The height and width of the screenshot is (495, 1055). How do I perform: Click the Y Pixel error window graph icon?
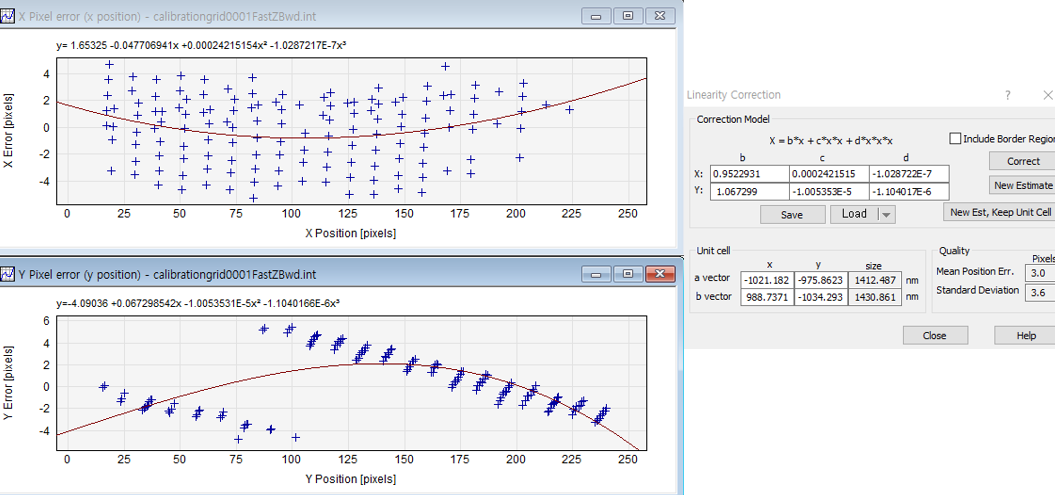8,274
